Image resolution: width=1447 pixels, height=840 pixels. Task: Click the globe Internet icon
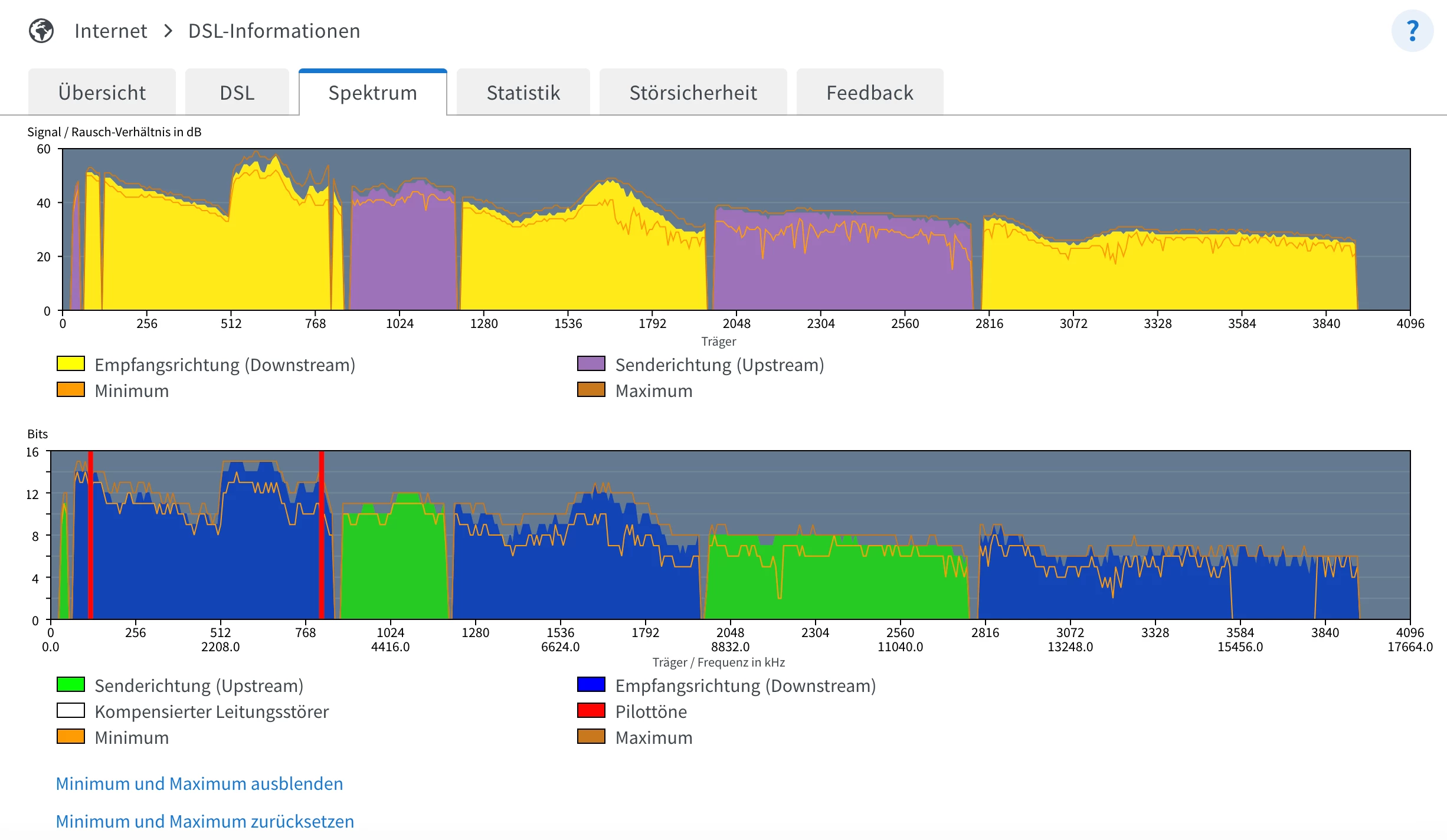pyautogui.click(x=41, y=31)
